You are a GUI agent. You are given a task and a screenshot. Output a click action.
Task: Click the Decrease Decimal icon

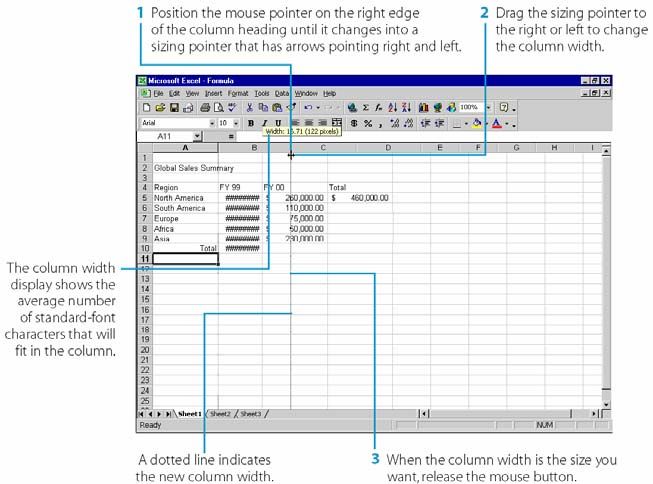pos(409,123)
